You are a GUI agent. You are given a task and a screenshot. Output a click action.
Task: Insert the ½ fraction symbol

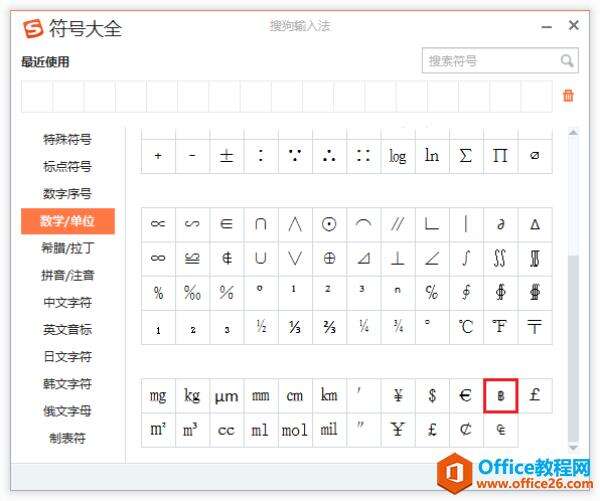[260, 326]
